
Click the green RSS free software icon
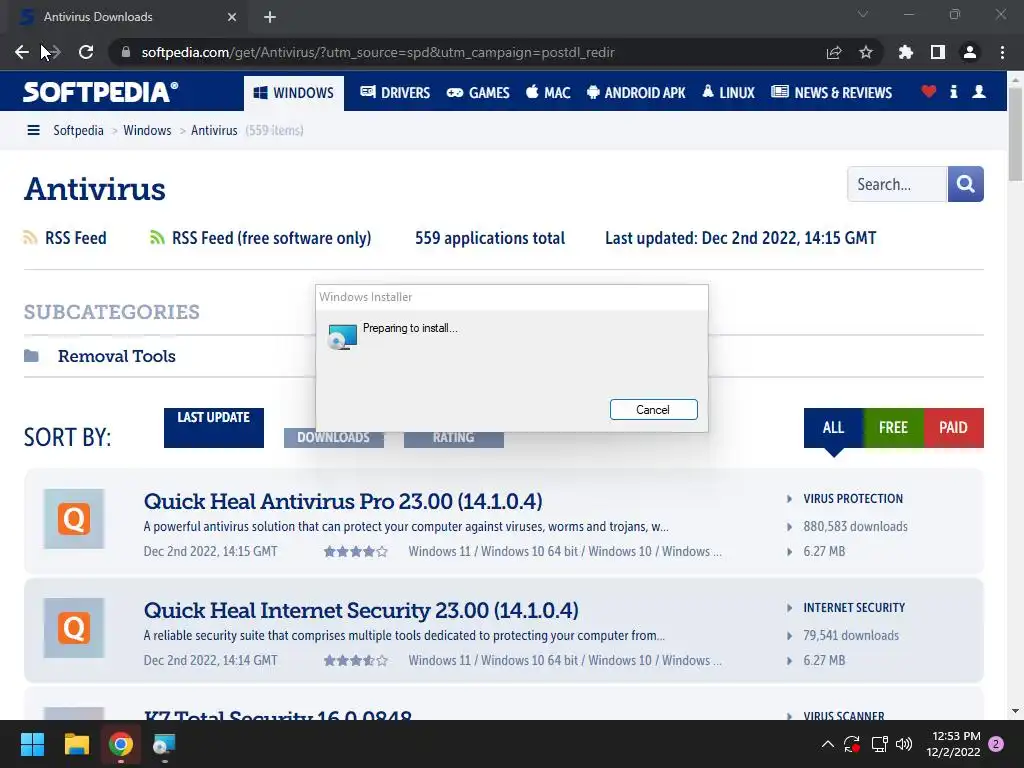(x=157, y=238)
